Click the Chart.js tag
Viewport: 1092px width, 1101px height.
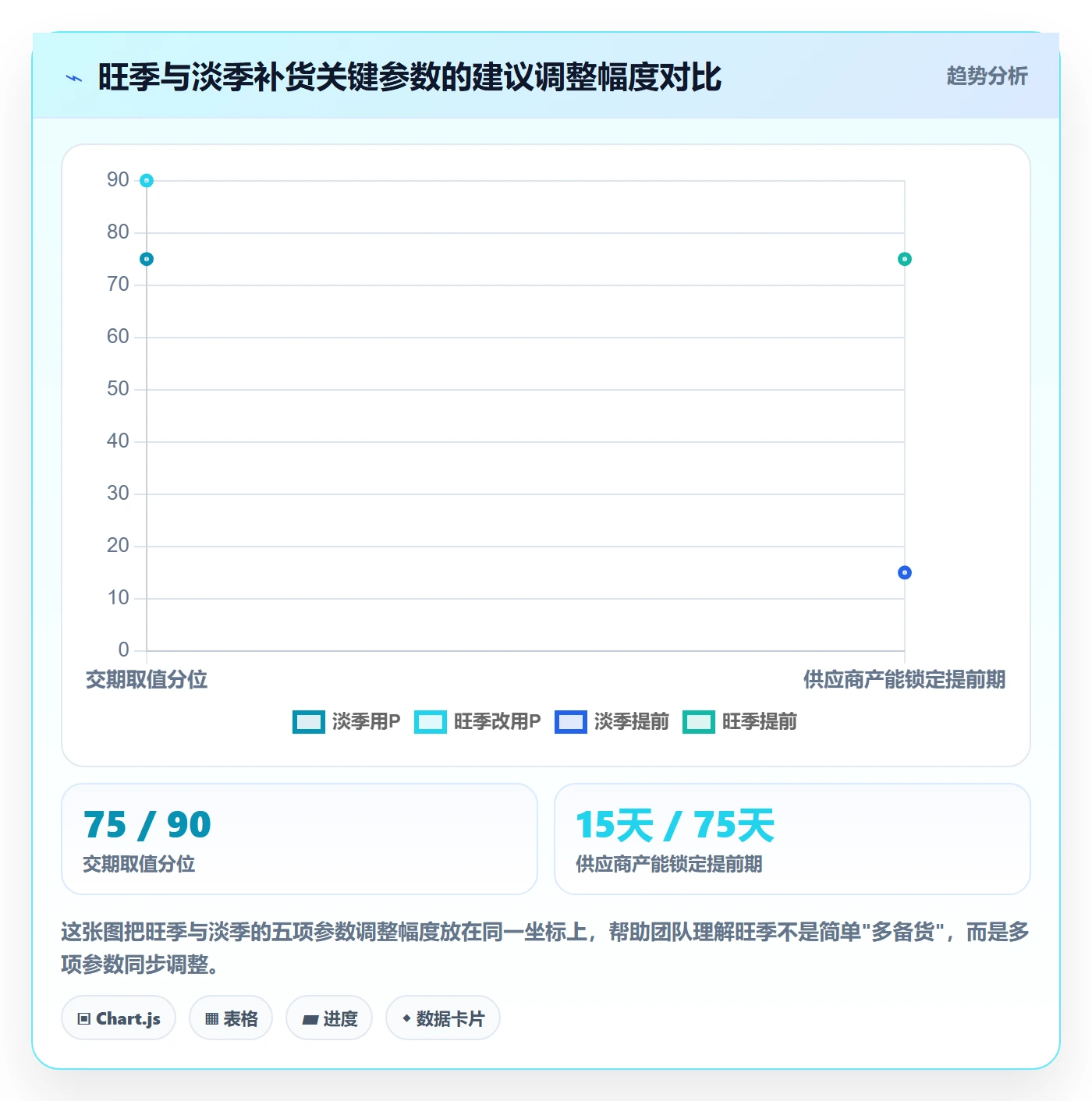pos(119,1018)
